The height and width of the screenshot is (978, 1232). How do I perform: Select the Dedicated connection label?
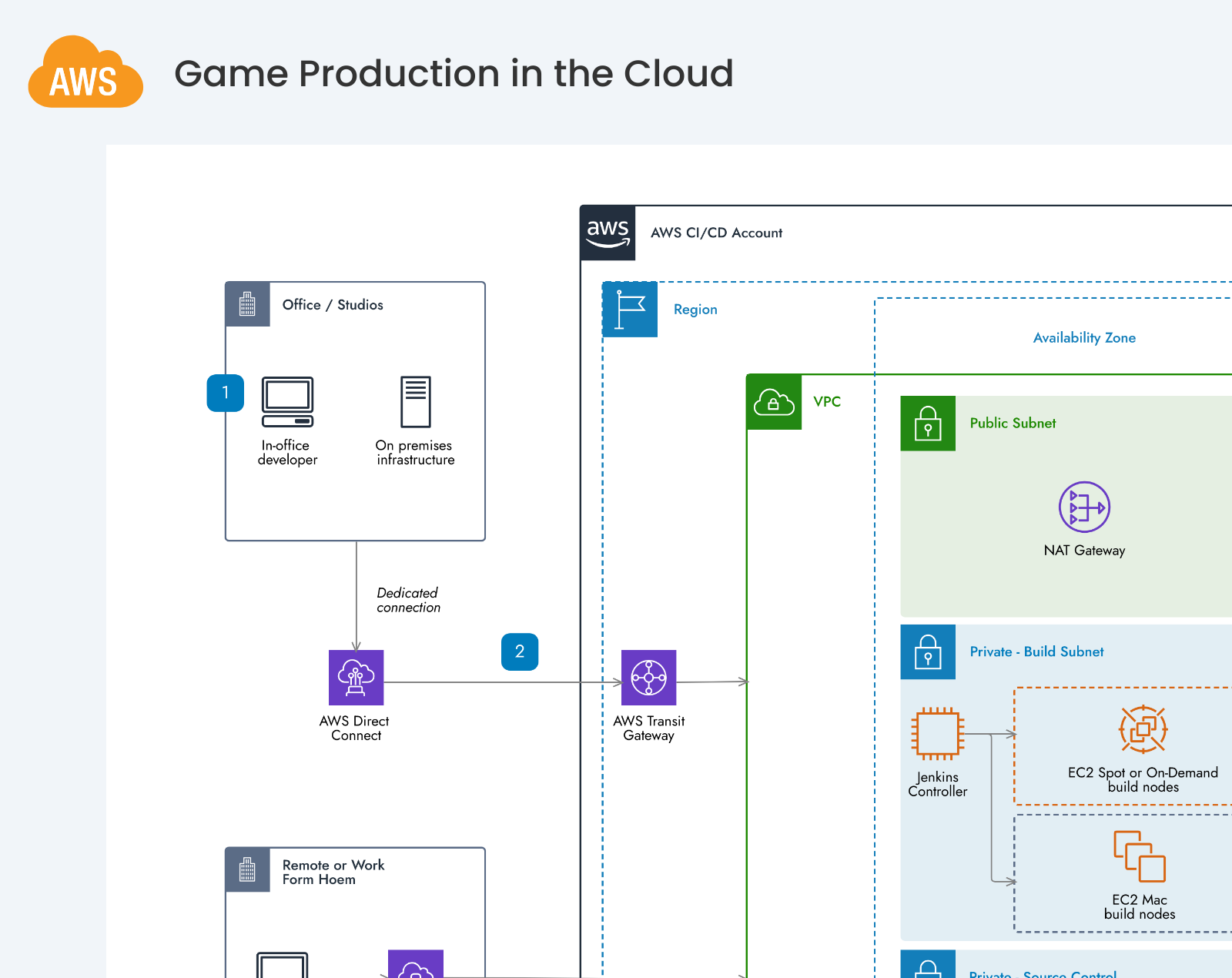tap(408, 600)
